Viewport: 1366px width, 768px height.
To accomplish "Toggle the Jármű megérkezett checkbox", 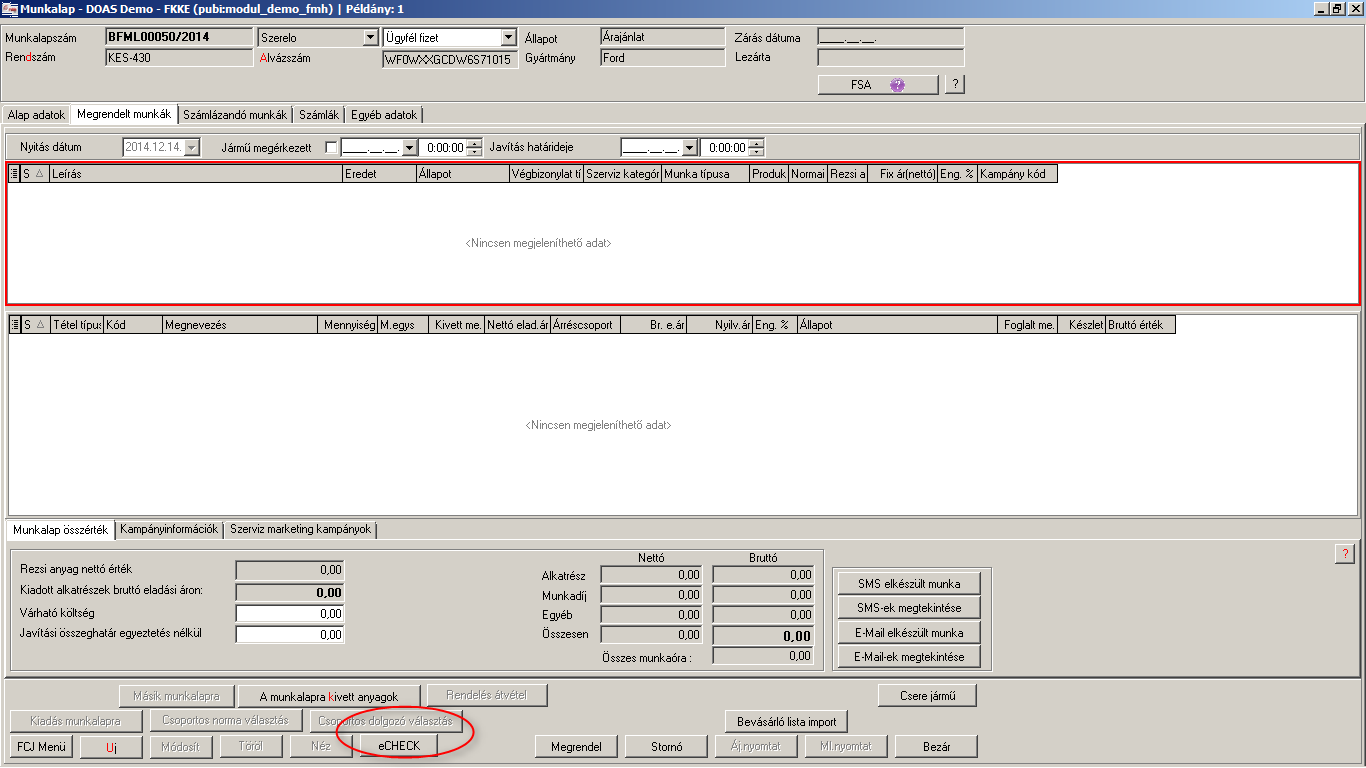I will (332, 148).
